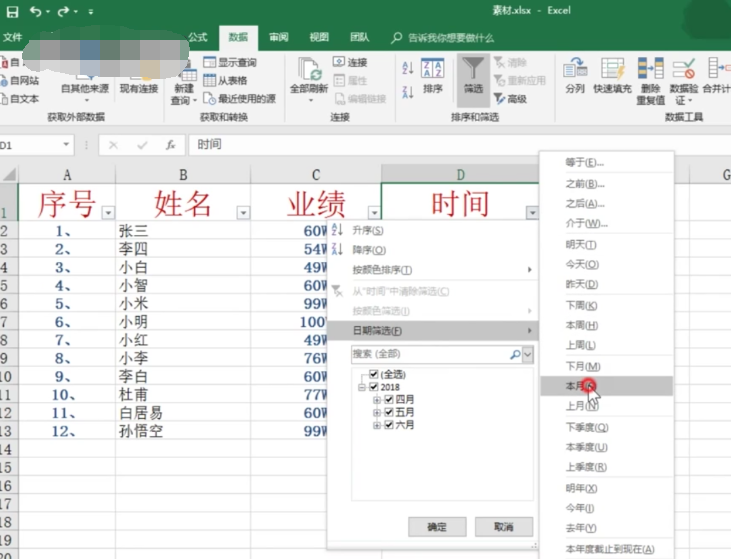The image size is (731, 559).
Task: Click the 排序 (Sort) icon in ribbon
Action: 432,70
